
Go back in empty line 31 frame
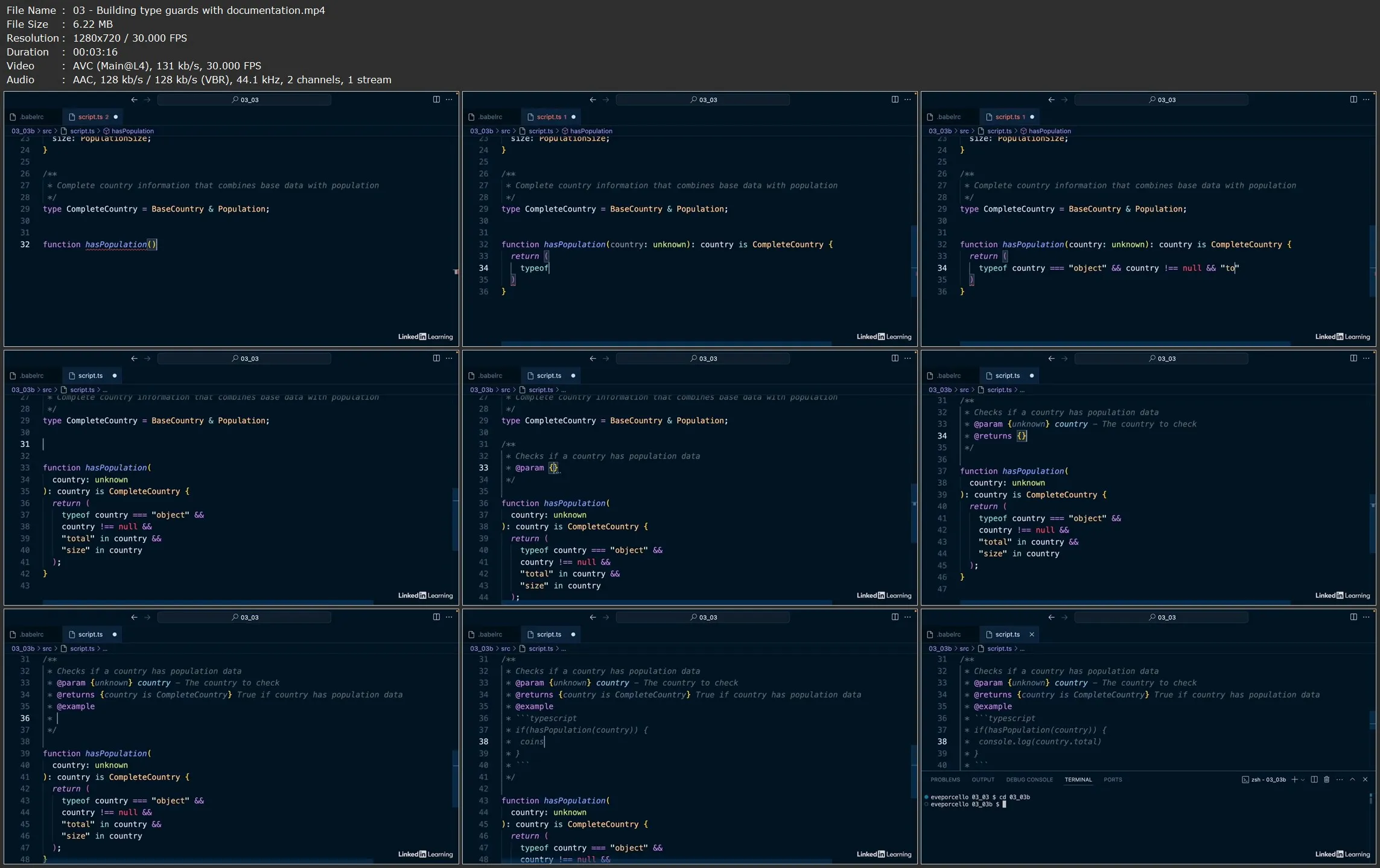[134, 358]
